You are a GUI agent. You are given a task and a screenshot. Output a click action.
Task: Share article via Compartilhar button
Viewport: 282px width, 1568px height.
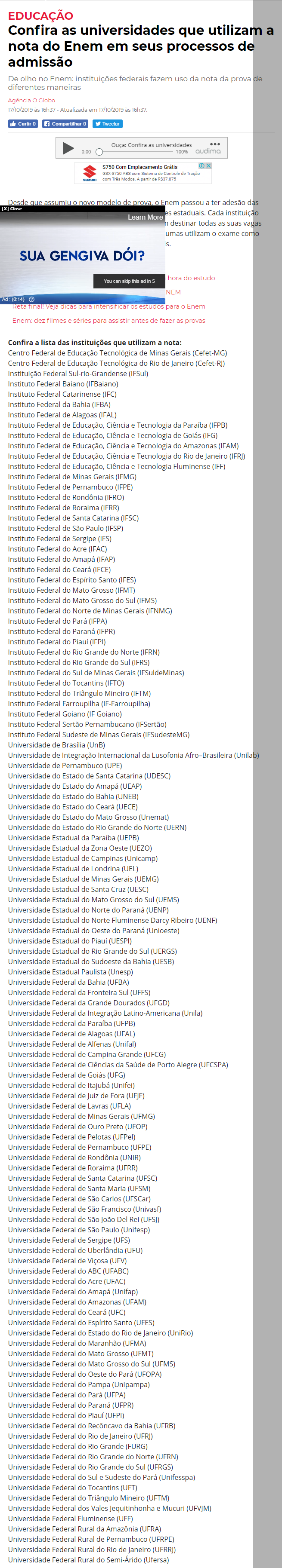[65, 123]
